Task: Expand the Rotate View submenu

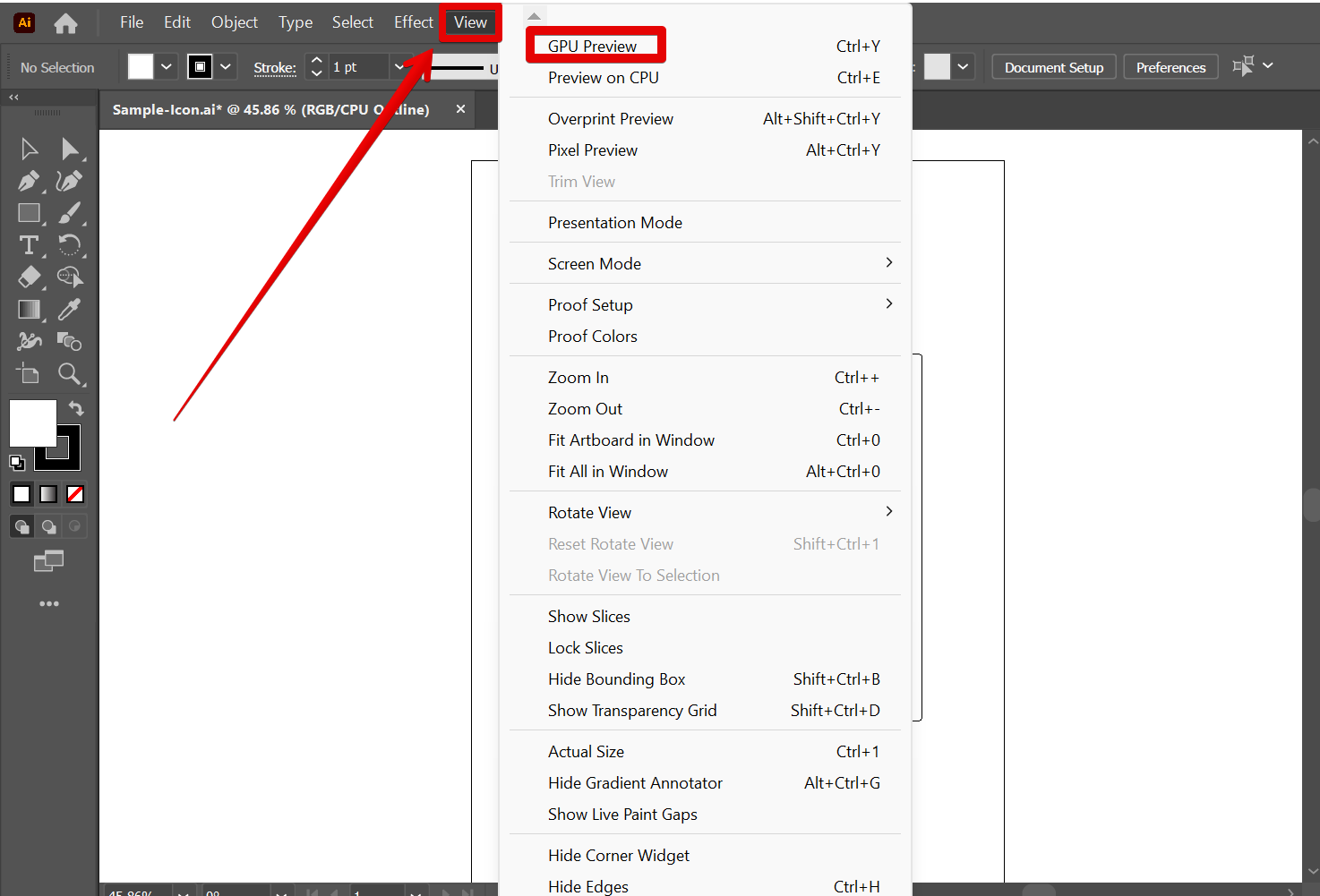Action: (x=888, y=512)
